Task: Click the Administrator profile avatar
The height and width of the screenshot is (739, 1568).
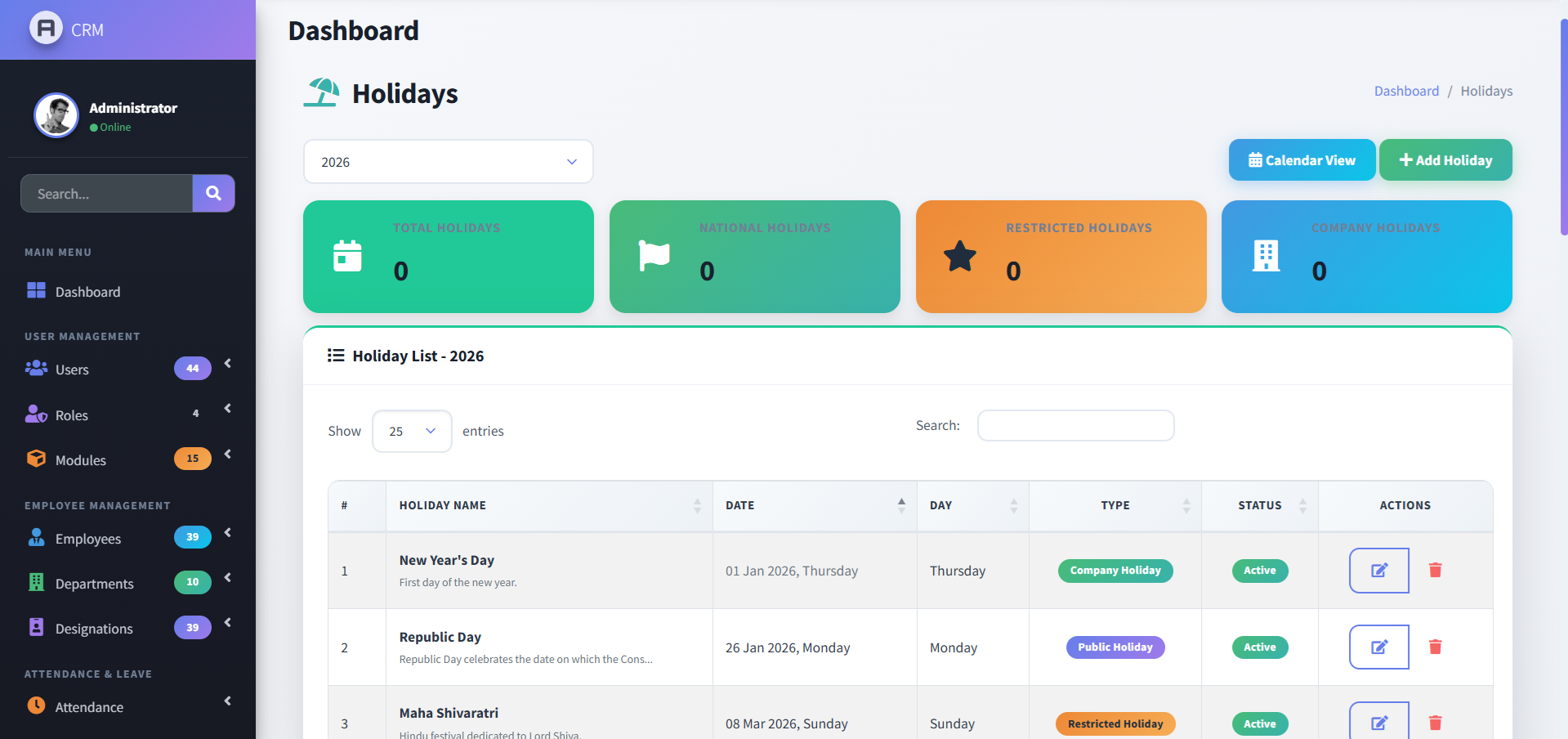Action: click(x=56, y=115)
